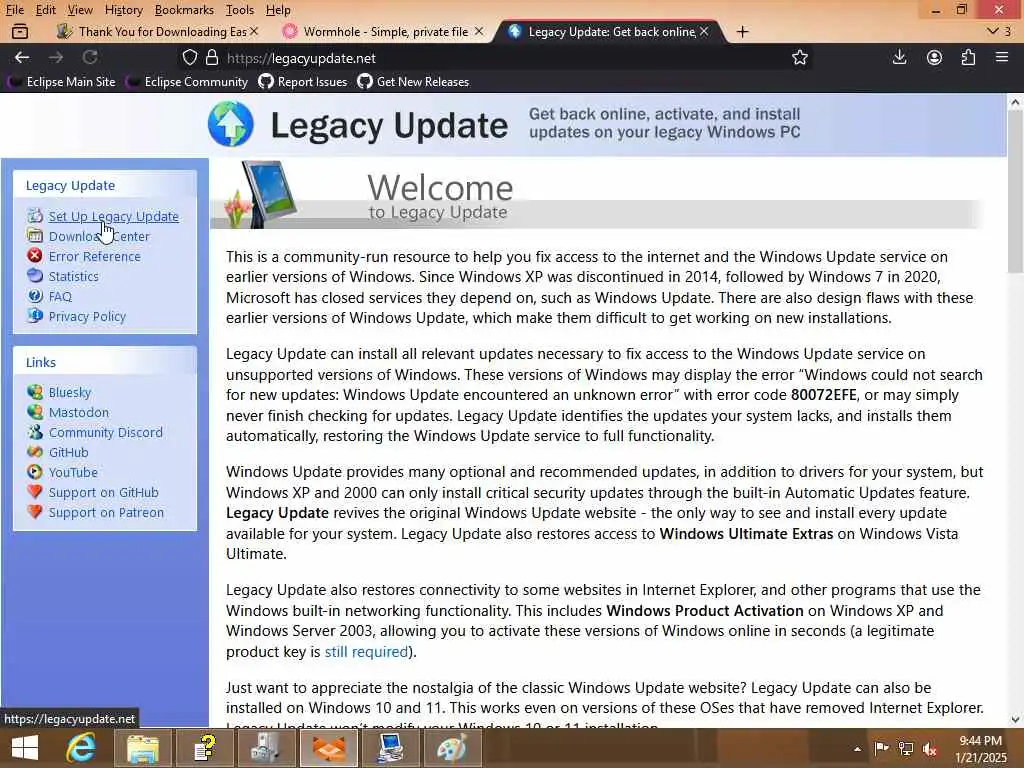Click the heart icon by Support on Patreon
The image size is (1024, 768).
point(35,512)
